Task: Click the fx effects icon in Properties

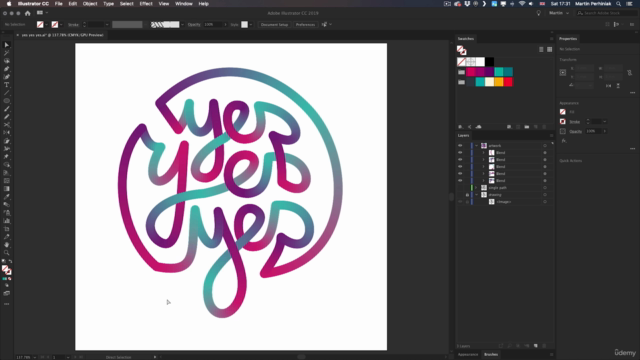Action: click(564, 141)
